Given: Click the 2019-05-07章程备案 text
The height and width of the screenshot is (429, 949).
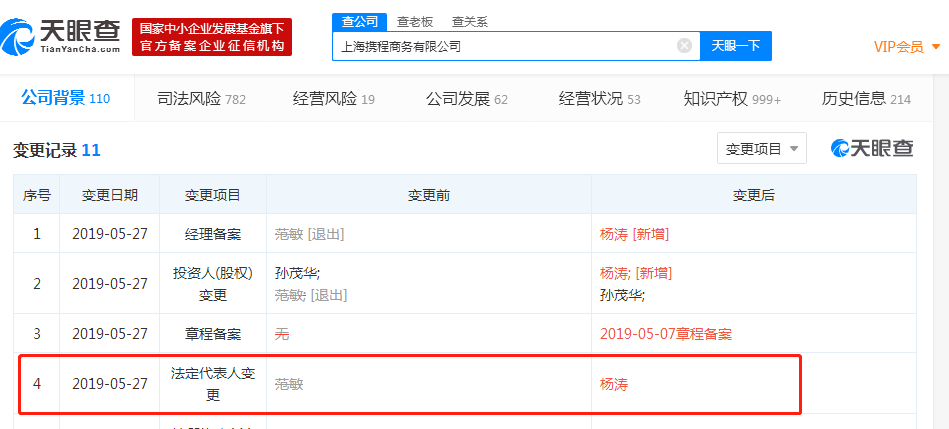Looking at the screenshot, I should pos(666,333).
